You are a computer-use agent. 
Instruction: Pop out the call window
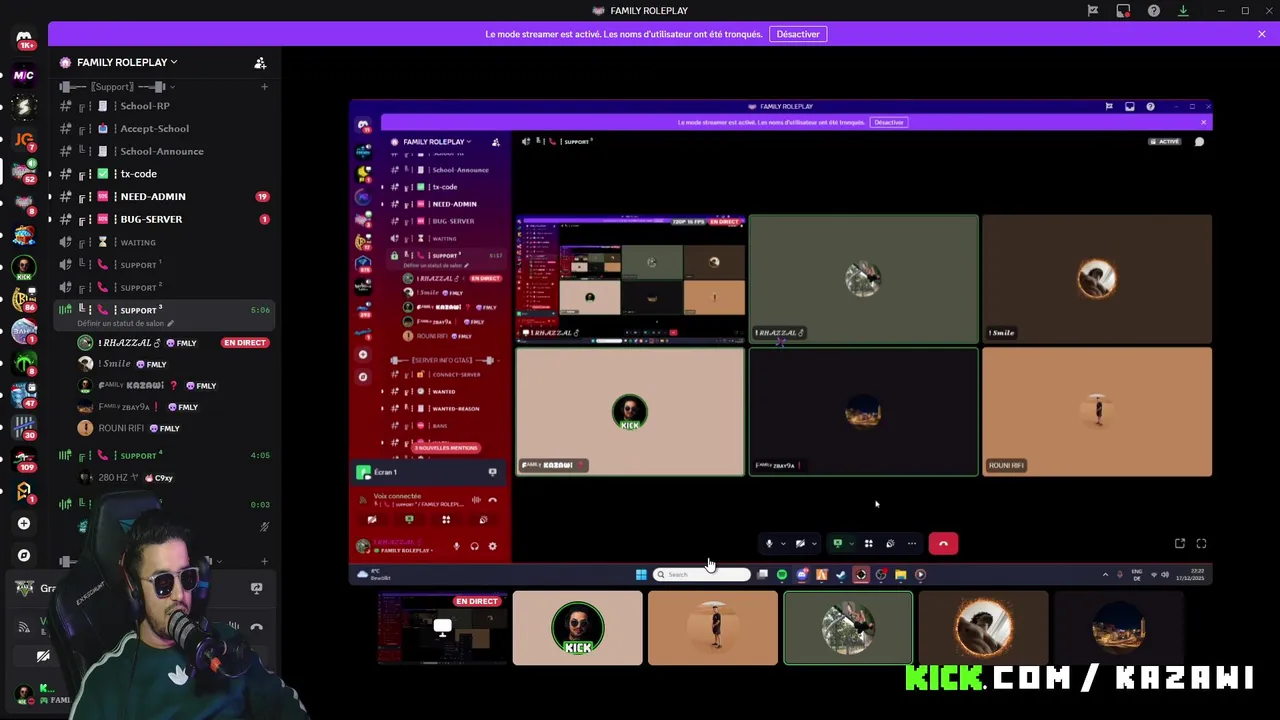coord(1180,544)
